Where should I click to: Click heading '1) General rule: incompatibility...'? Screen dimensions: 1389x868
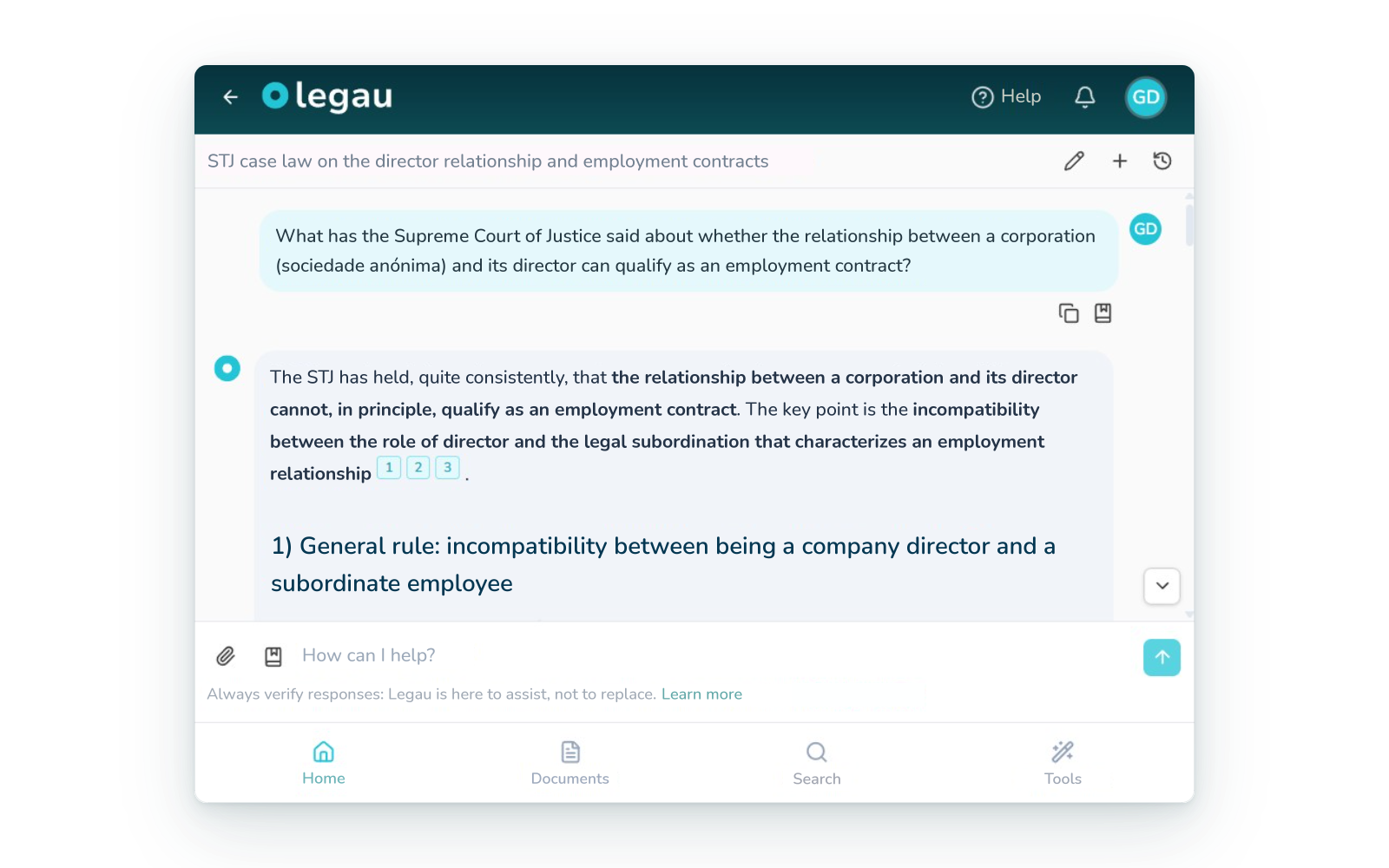663,564
